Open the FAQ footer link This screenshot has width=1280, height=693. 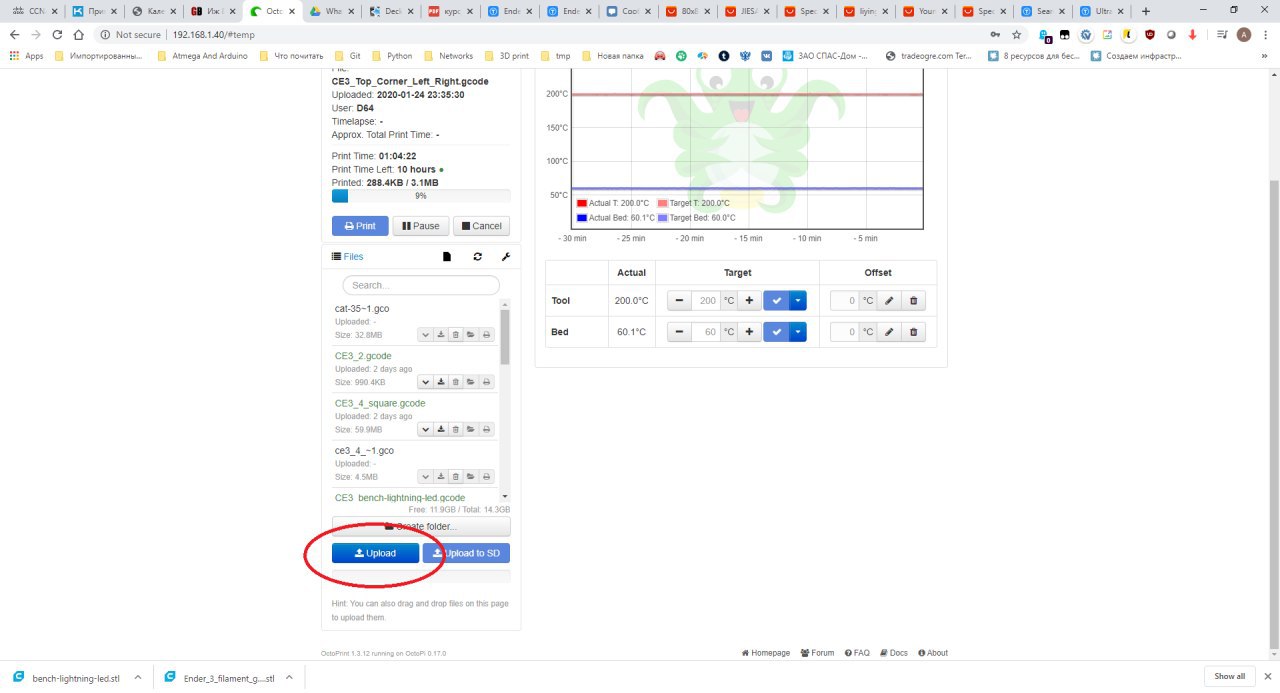click(857, 653)
